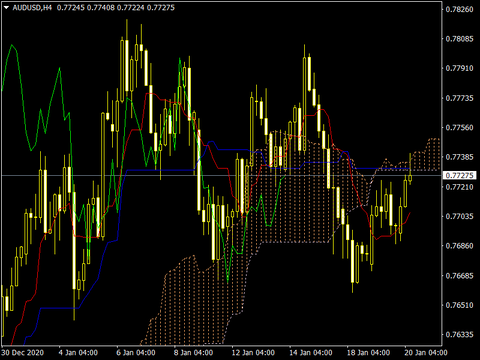Viewport: 480px width, 360px height.
Task: Select the OHLC values text in chart header
Action: pyautogui.click(x=116, y=7)
